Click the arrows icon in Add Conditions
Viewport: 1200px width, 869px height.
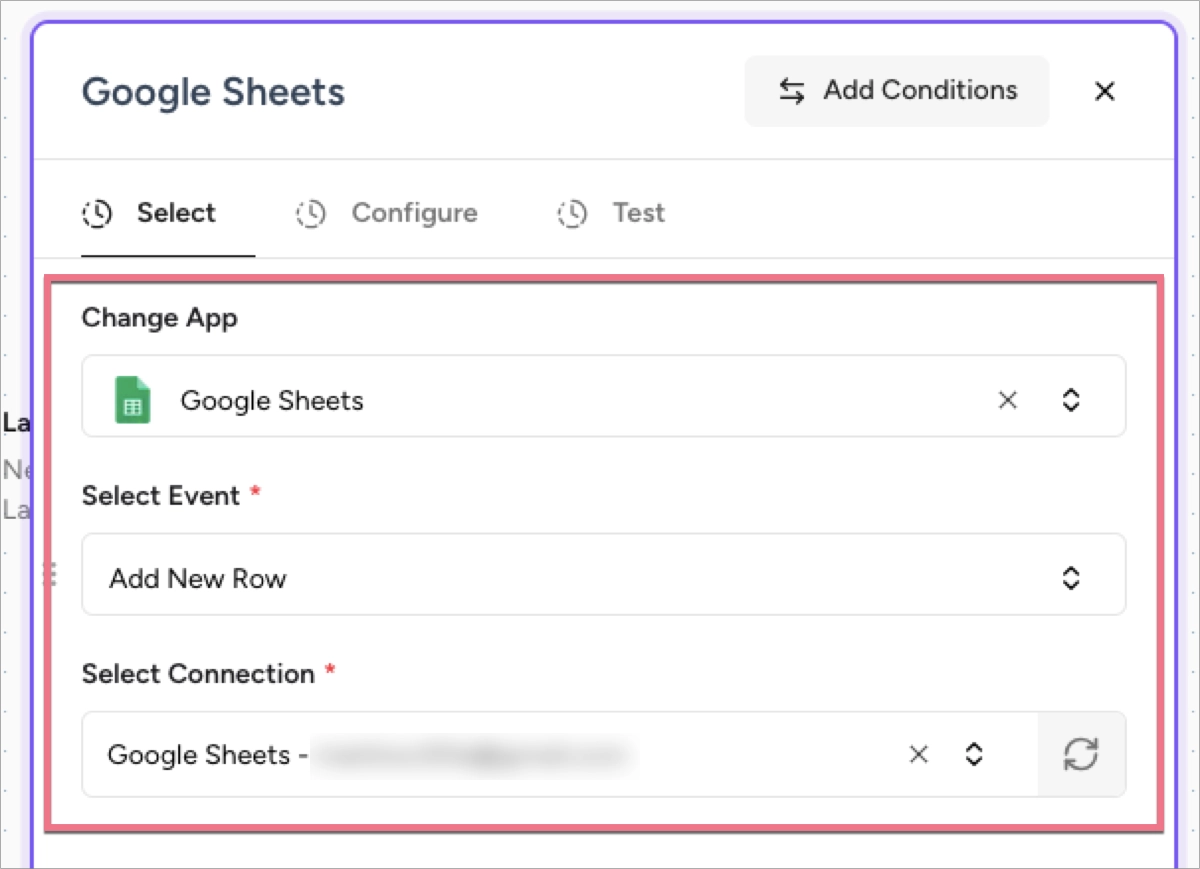click(x=790, y=91)
